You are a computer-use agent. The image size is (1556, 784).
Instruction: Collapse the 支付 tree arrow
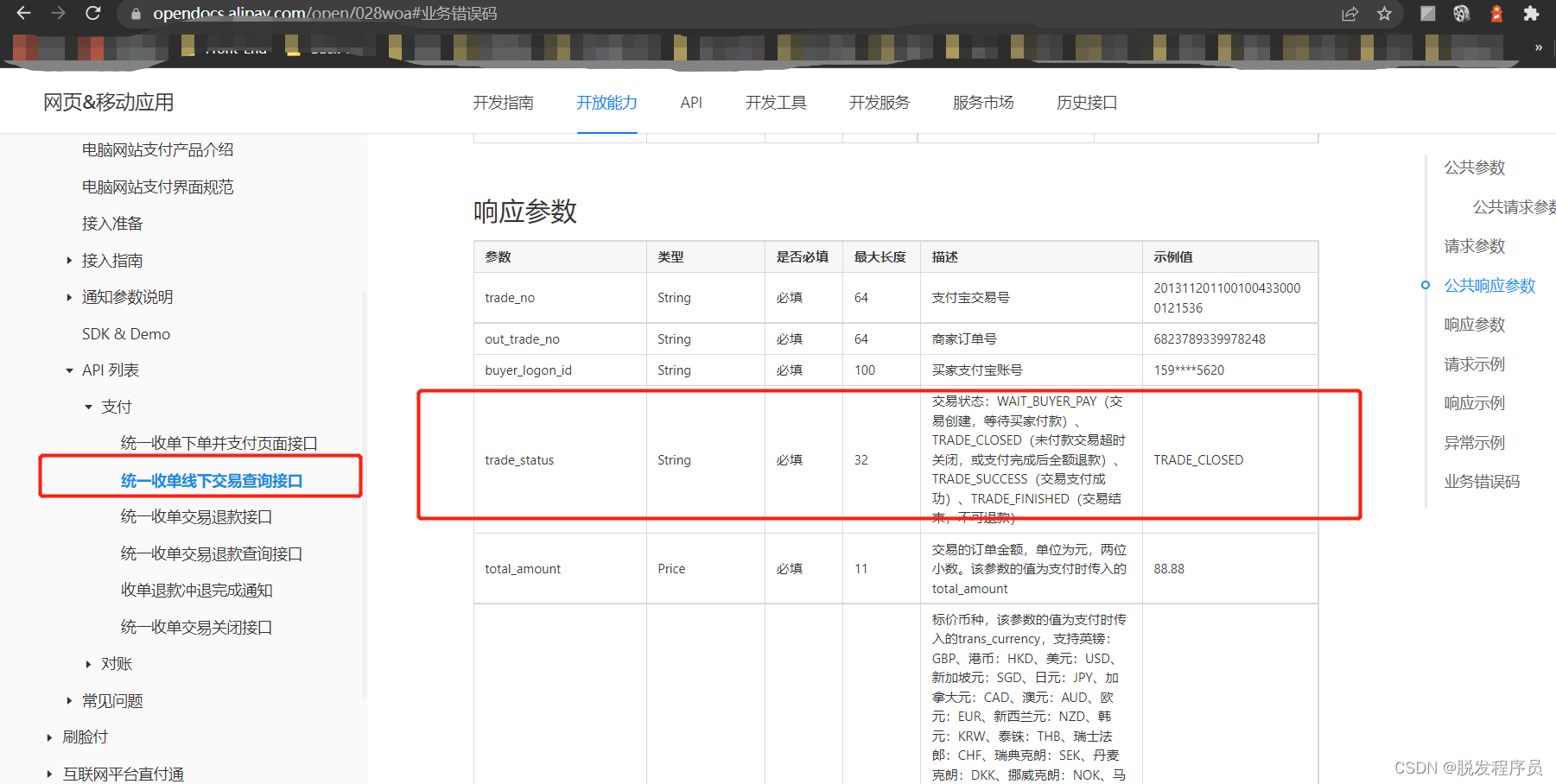click(88, 407)
